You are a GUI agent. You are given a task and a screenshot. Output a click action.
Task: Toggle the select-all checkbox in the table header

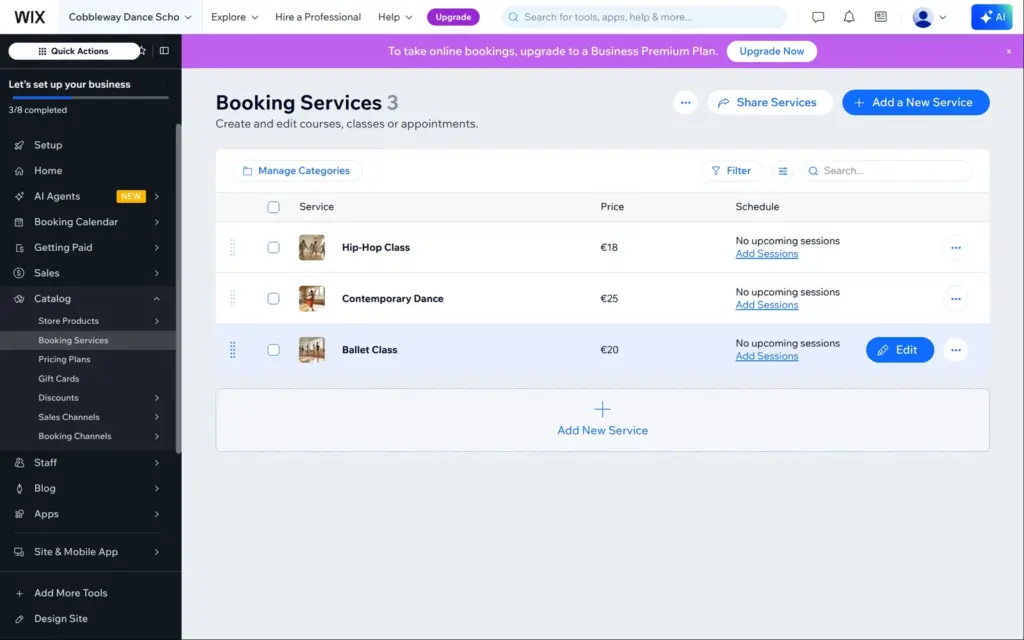[273, 207]
